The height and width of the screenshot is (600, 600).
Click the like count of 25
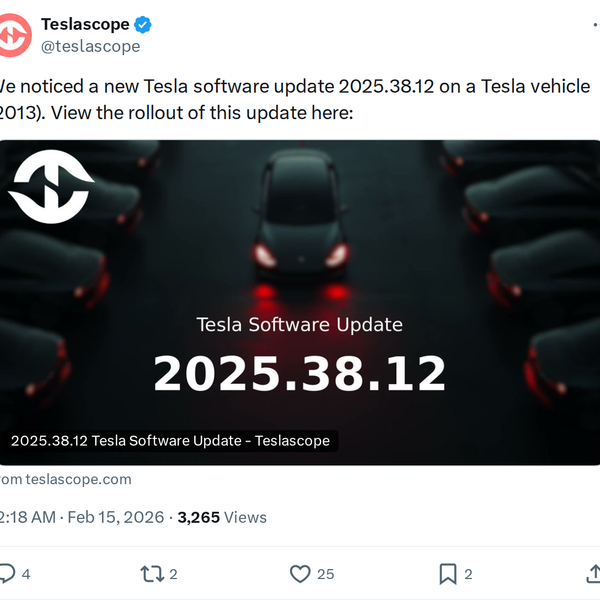coord(326,574)
